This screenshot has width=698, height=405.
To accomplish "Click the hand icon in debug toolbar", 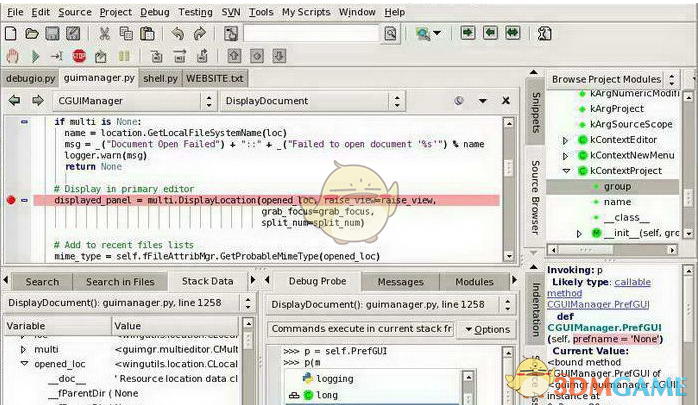I will [x=13, y=56].
